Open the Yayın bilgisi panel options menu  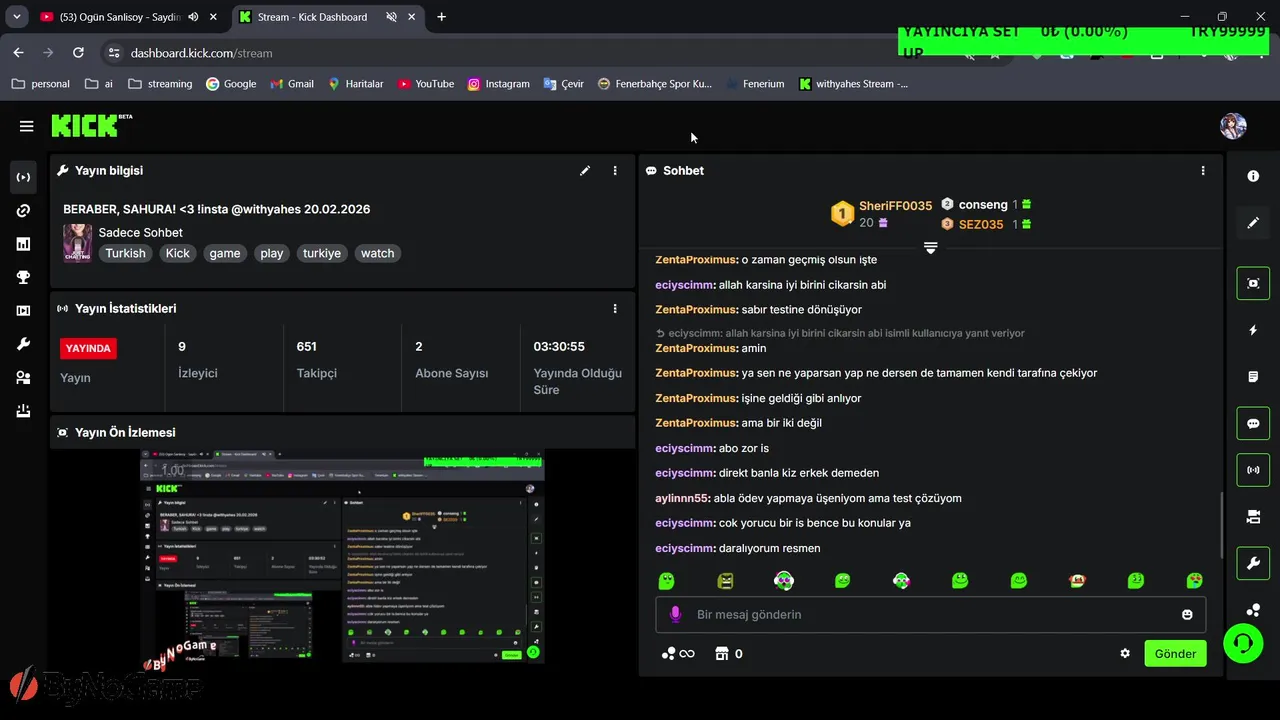tap(615, 171)
